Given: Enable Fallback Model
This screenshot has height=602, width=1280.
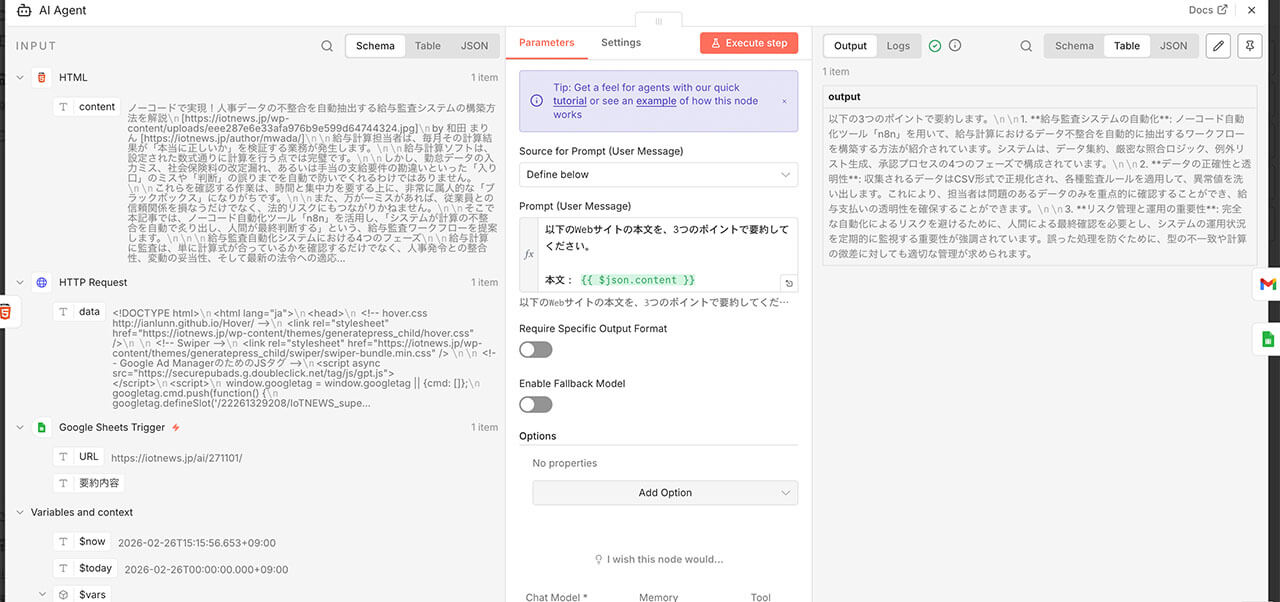Looking at the screenshot, I should (535, 404).
